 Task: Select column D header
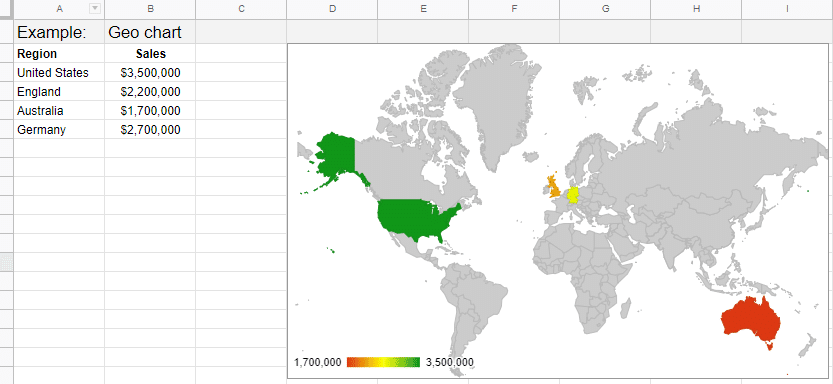tap(332, 8)
